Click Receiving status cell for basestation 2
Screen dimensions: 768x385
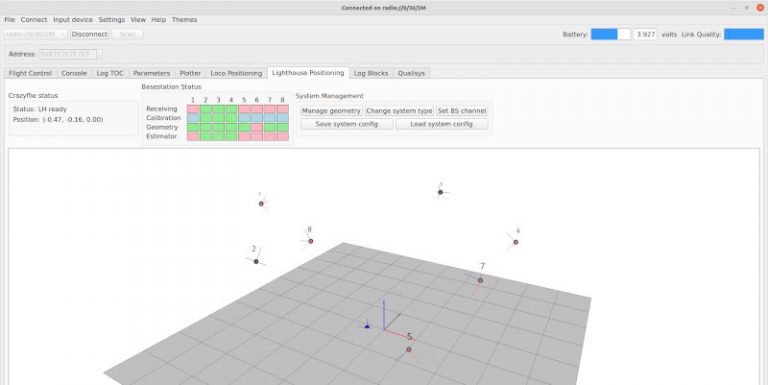pos(206,109)
